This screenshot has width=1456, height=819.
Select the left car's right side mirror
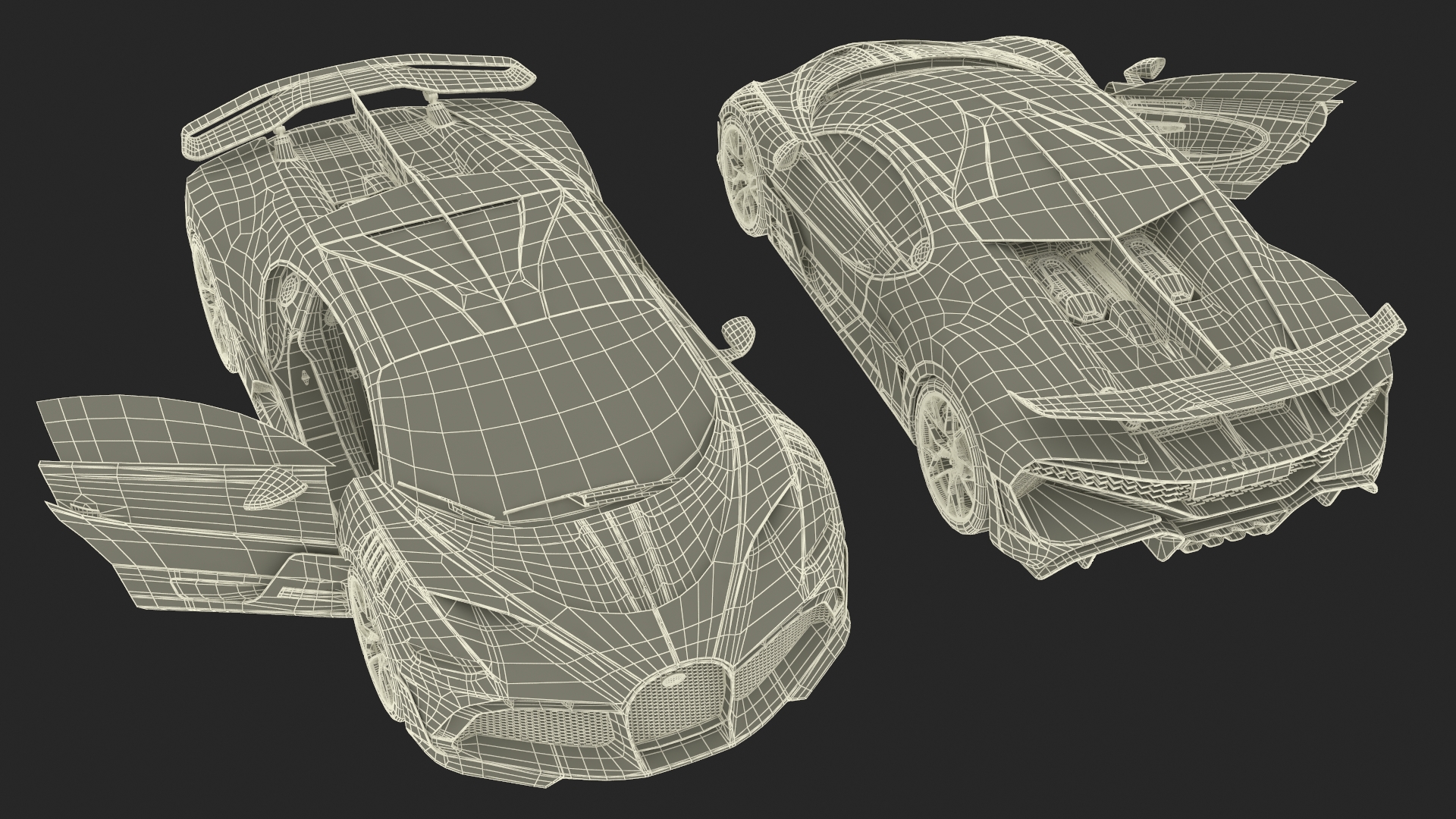coord(739,332)
